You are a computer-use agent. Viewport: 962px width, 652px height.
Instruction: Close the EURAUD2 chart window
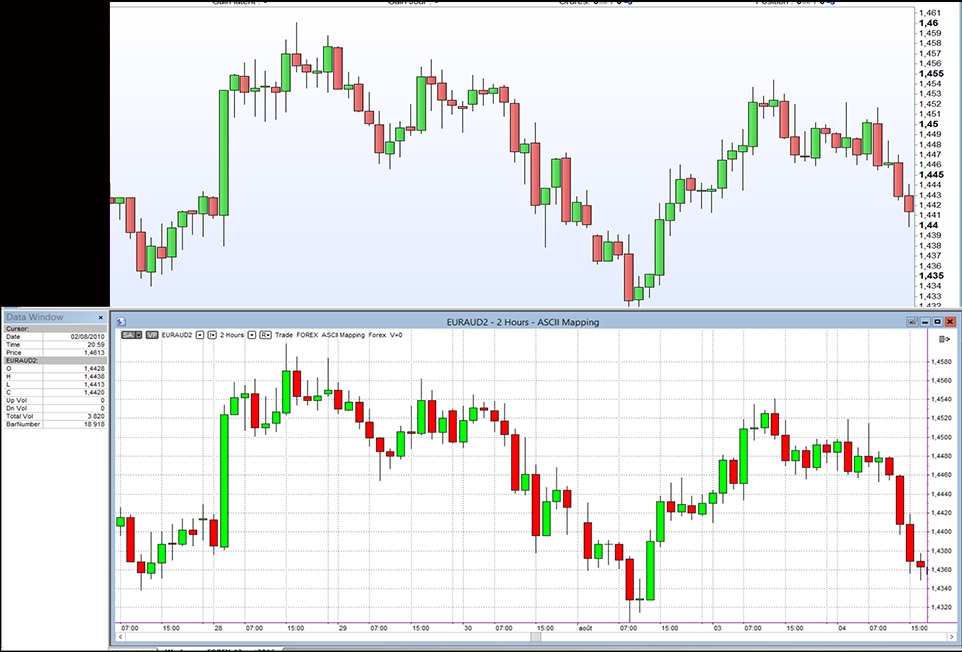(950, 321)
